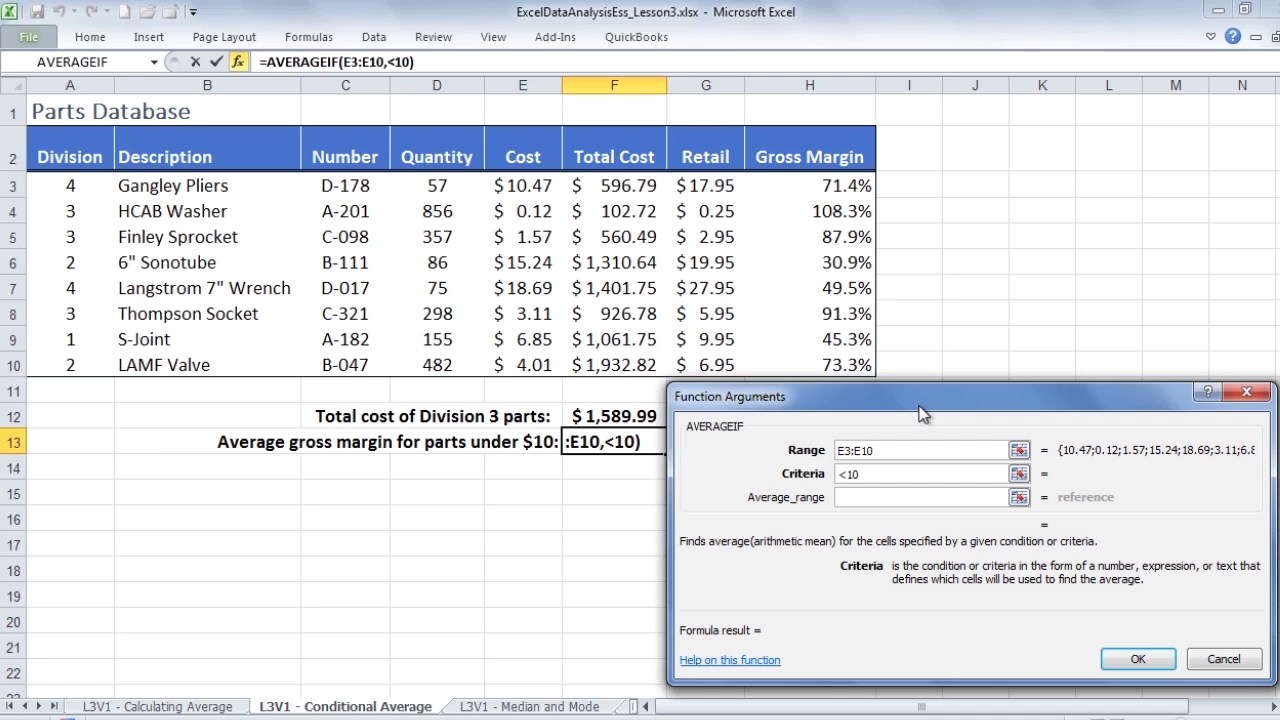This screenshot has width=1280, height=720.
Task: Click the Range input field
Action: 920,450
